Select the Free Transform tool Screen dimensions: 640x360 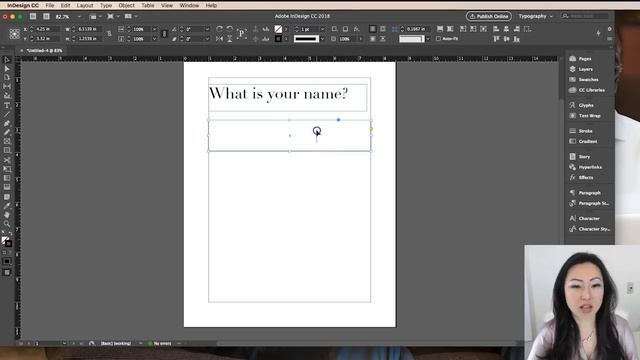point(7,169)
